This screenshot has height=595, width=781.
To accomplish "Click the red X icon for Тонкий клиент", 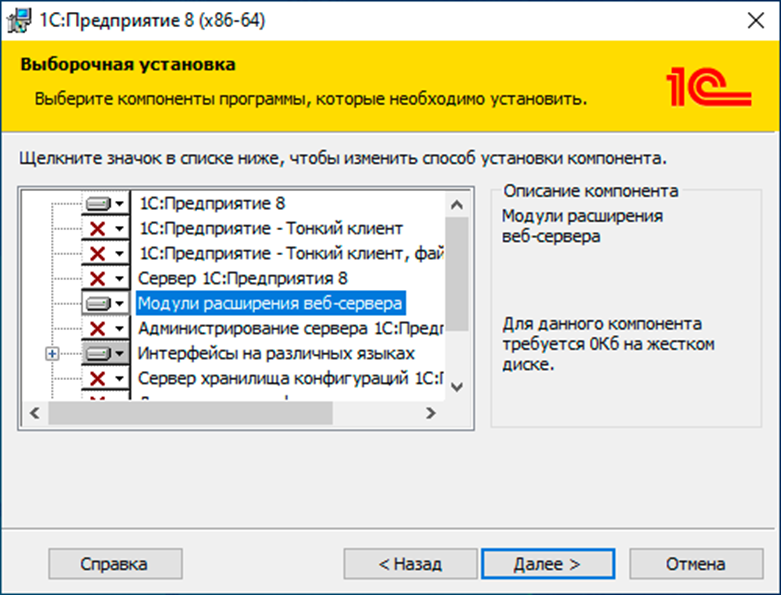I will (x=98, y=228).
